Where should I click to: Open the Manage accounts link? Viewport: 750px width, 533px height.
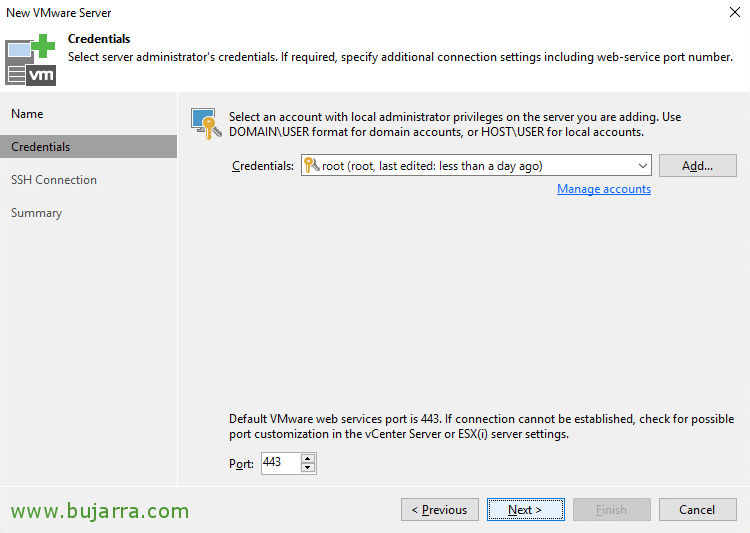coord(604,189)
